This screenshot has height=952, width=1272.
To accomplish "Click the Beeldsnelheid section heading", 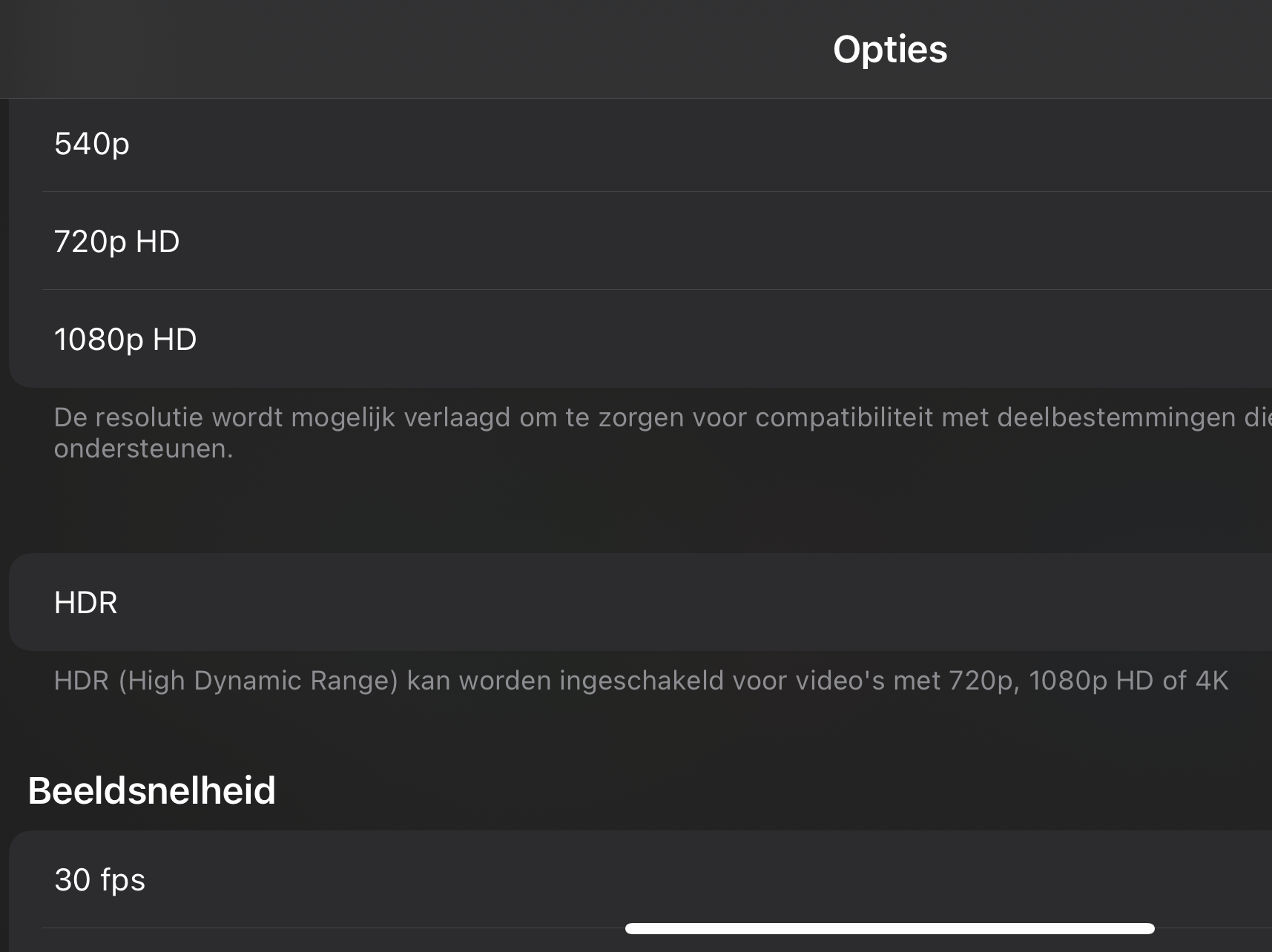I will coord(151,790).
